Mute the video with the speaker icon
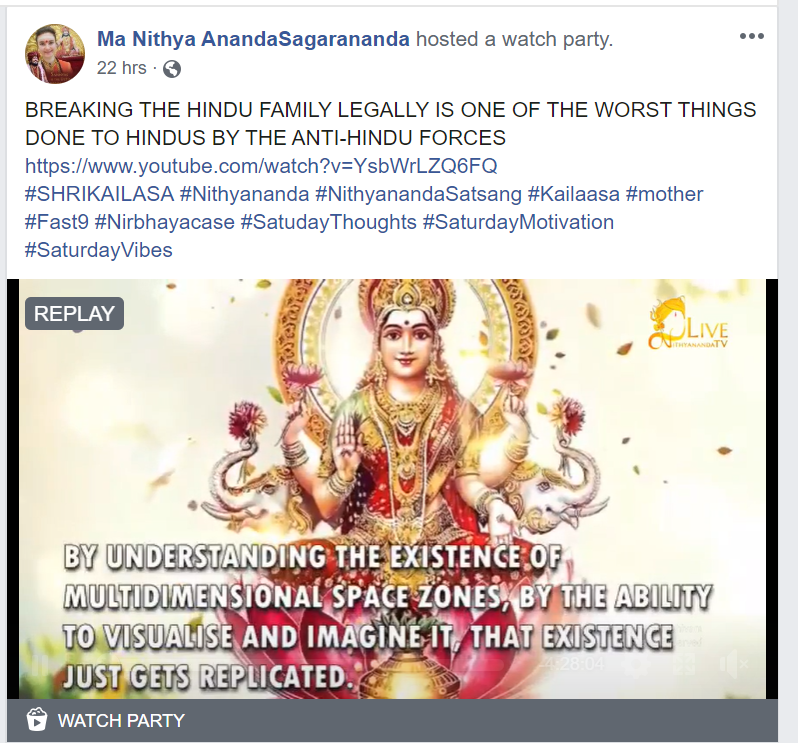798x743 pixels. [x=733, y=664]
